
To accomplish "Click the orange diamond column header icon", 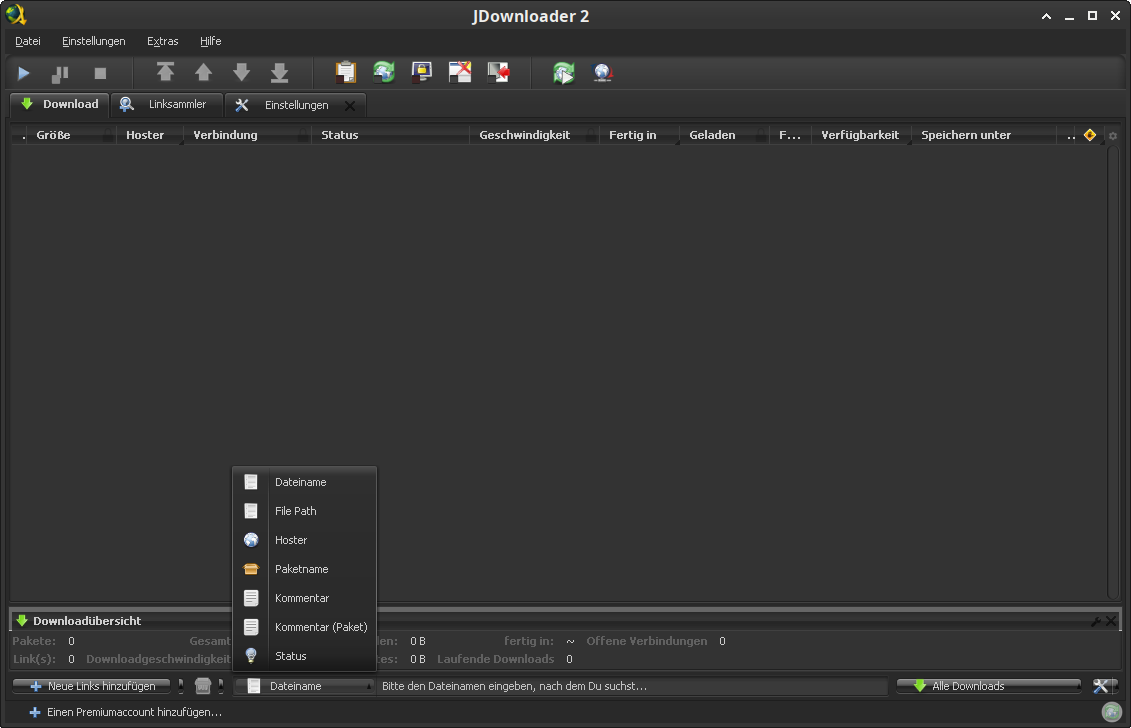I will pos(1090,135).
